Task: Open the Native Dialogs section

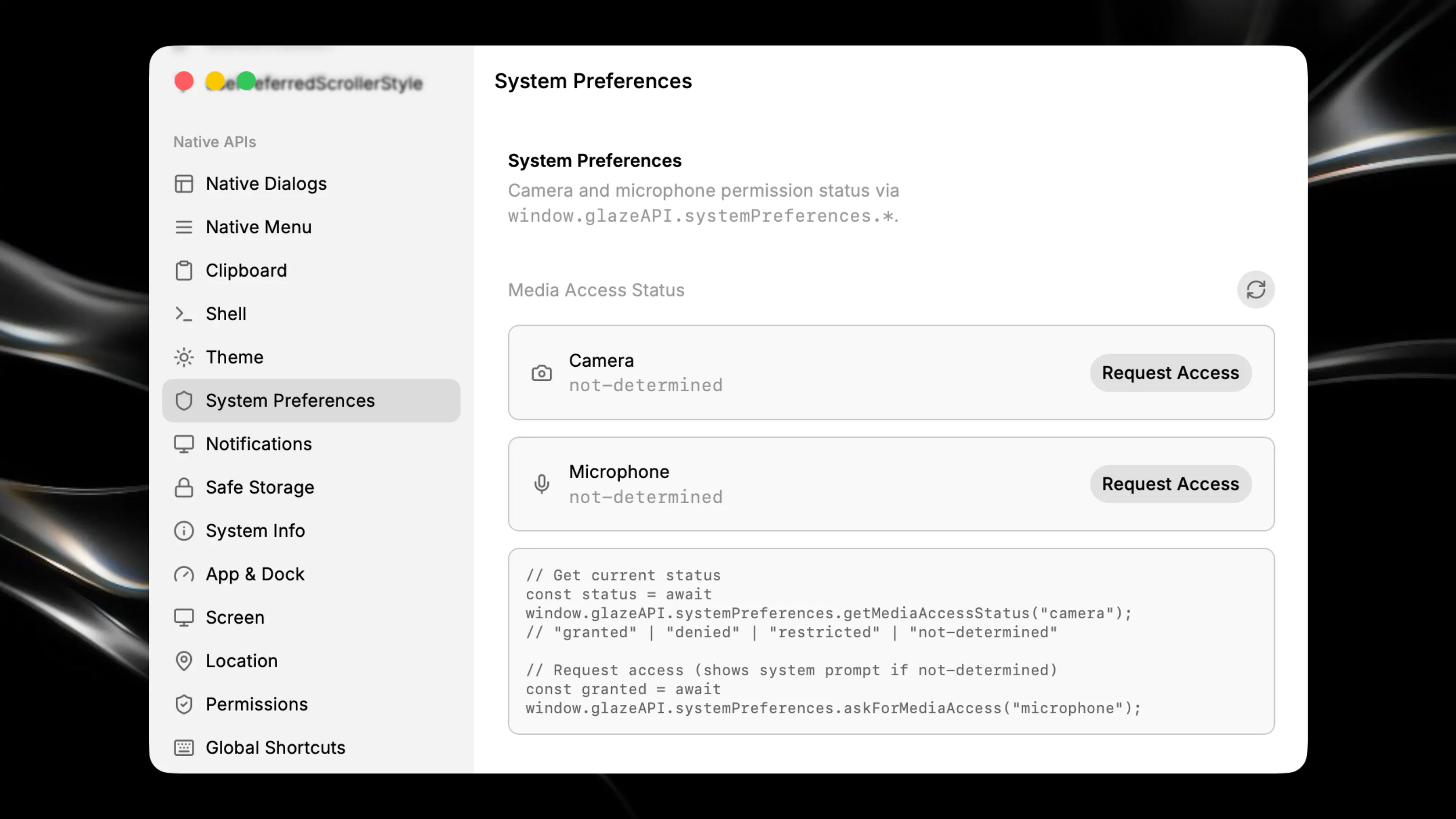Action: pos(311,184)
